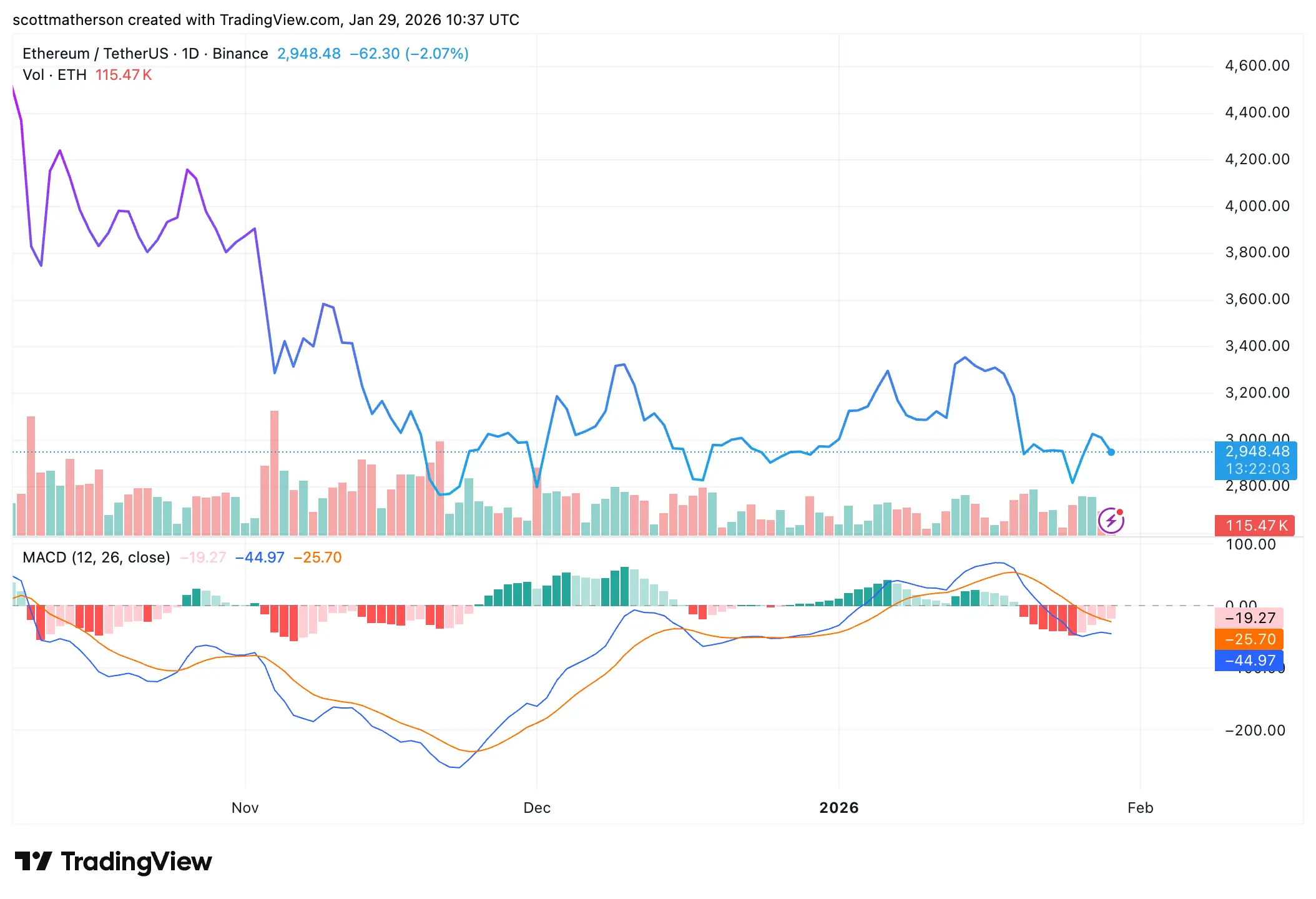Open the MACD (12, 26, close) legend
The image size is (1316, 899).
pyautogui.click(x=96, y=558)
